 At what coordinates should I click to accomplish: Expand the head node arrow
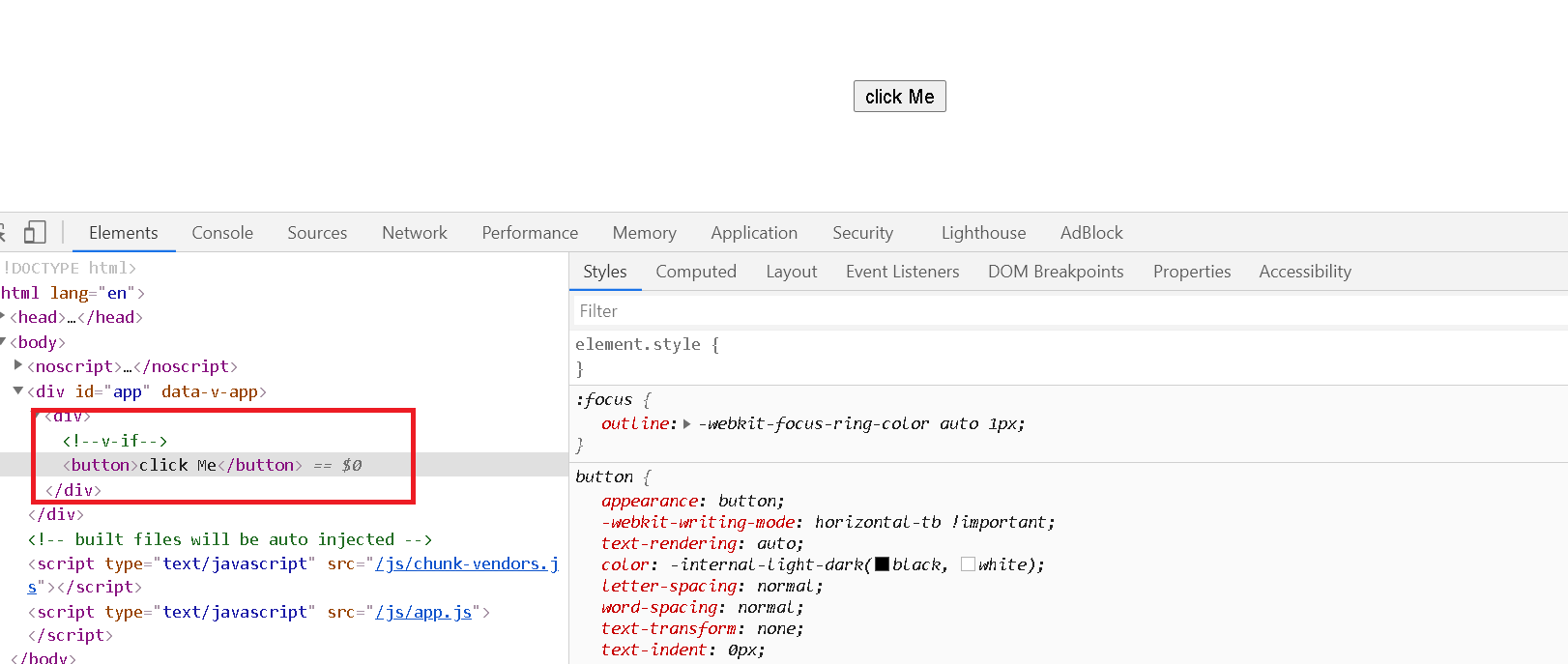(3, 316)
